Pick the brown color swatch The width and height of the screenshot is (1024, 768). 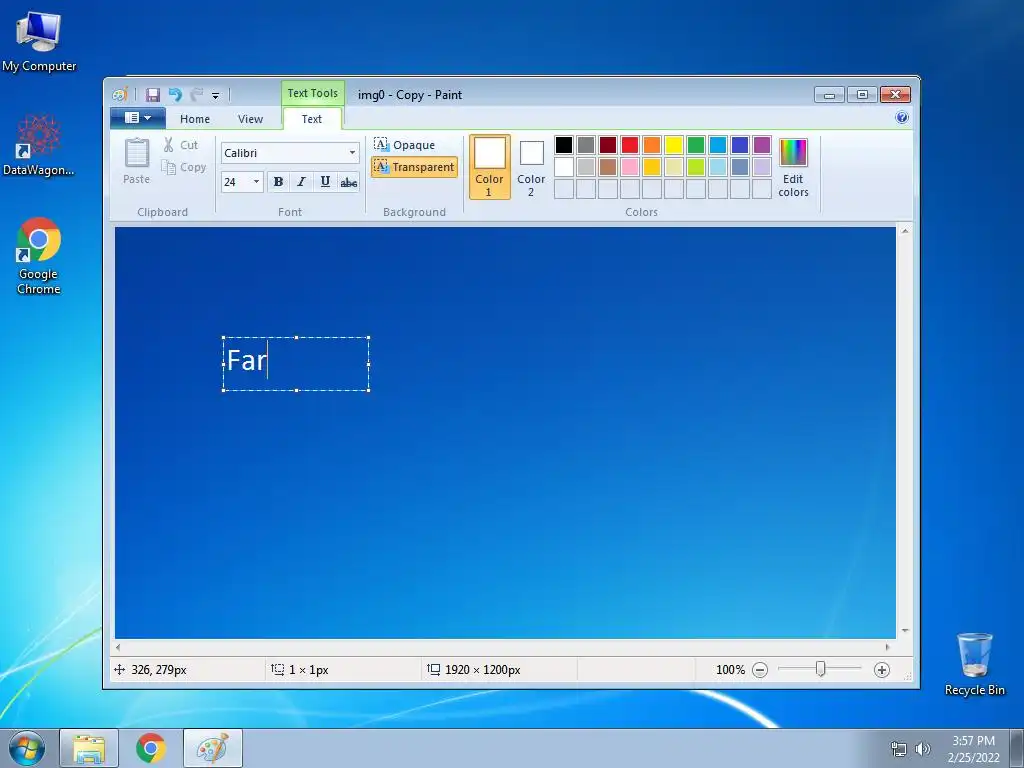coord(608,167)
